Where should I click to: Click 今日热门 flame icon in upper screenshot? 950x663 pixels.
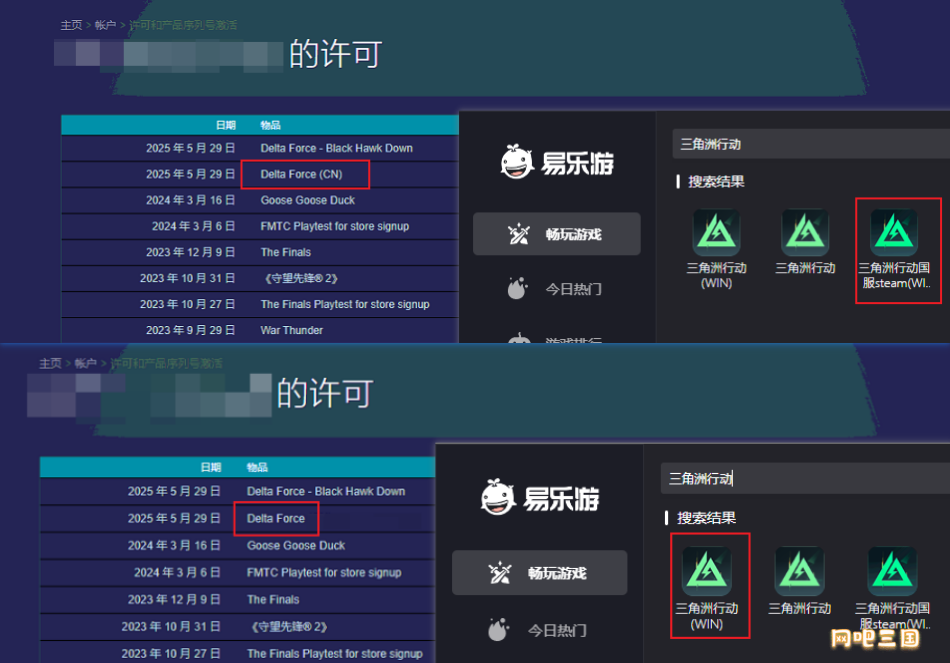coord(517,288)
